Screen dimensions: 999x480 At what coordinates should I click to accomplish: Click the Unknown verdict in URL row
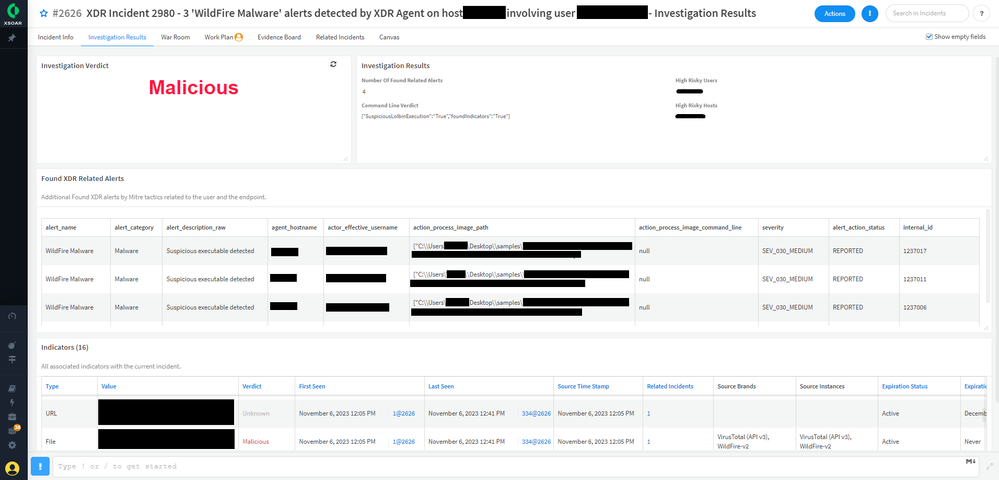tap(255, 414)
